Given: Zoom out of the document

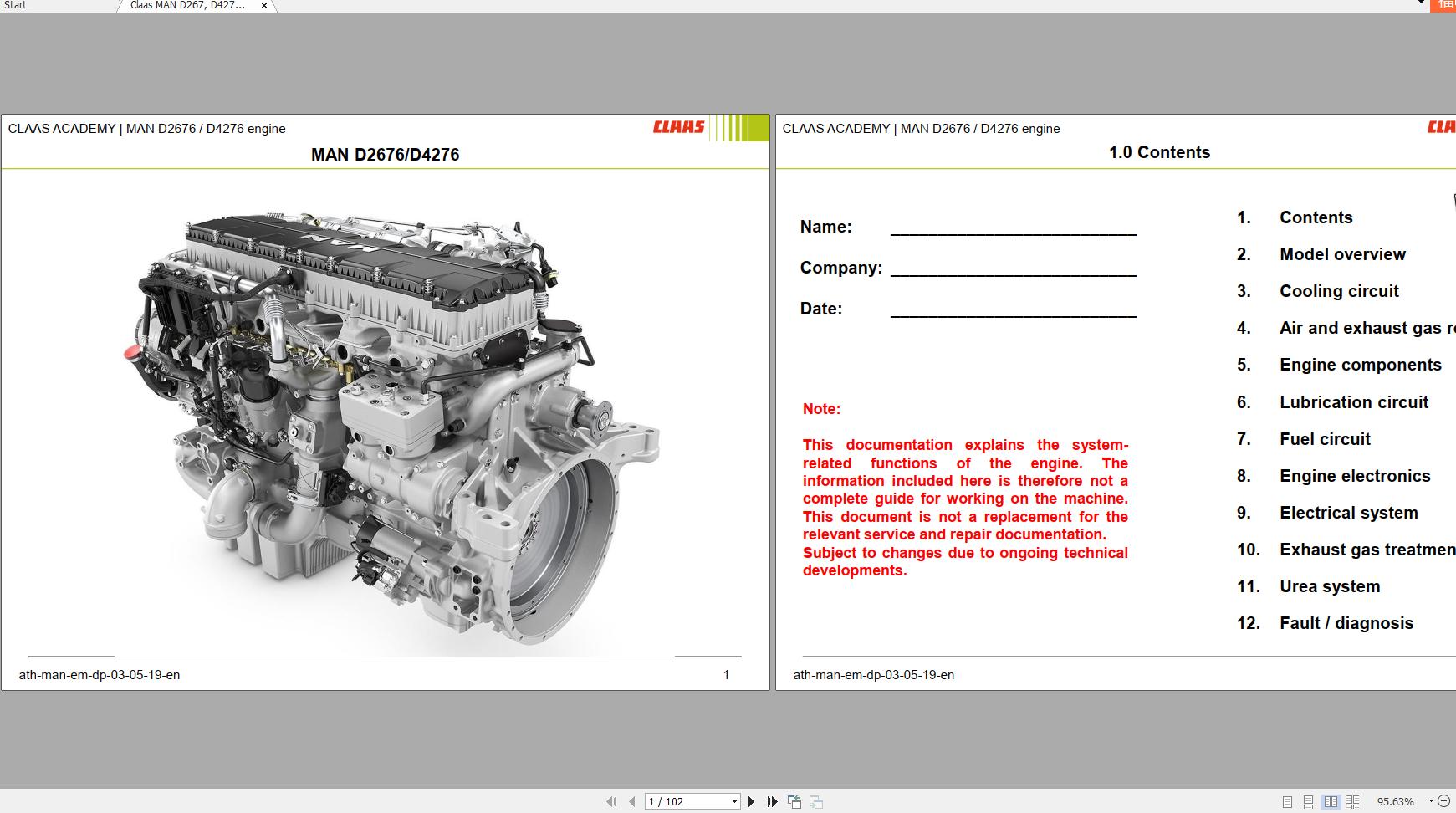Looking at the screenshot, I should (1445, 801).
